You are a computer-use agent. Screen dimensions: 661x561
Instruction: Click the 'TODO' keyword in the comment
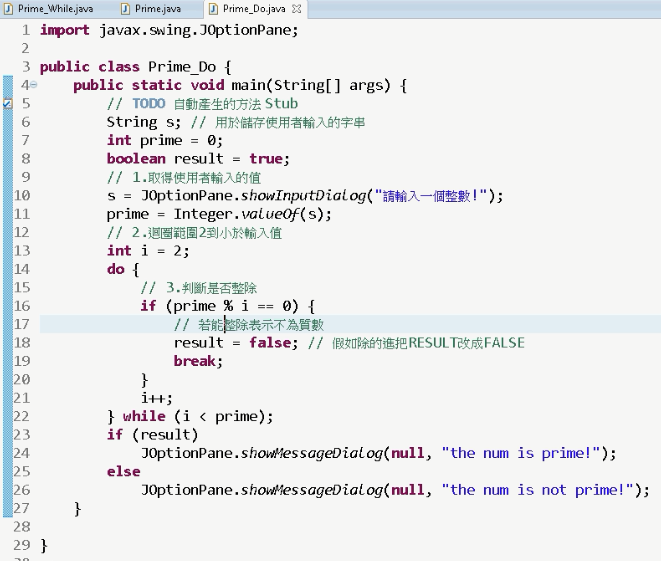(149, 104)
